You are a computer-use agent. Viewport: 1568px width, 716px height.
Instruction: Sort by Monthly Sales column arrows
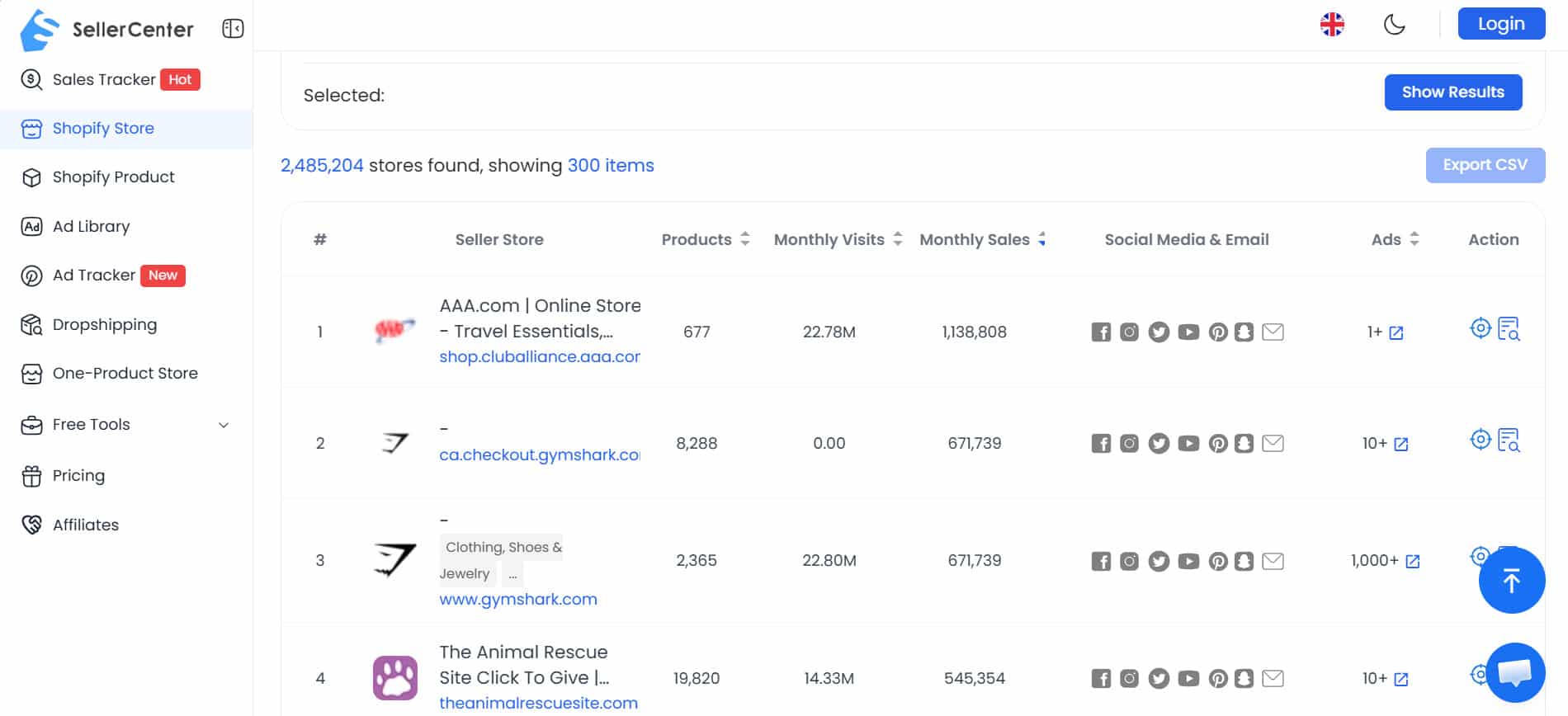tap(1042, 239)
